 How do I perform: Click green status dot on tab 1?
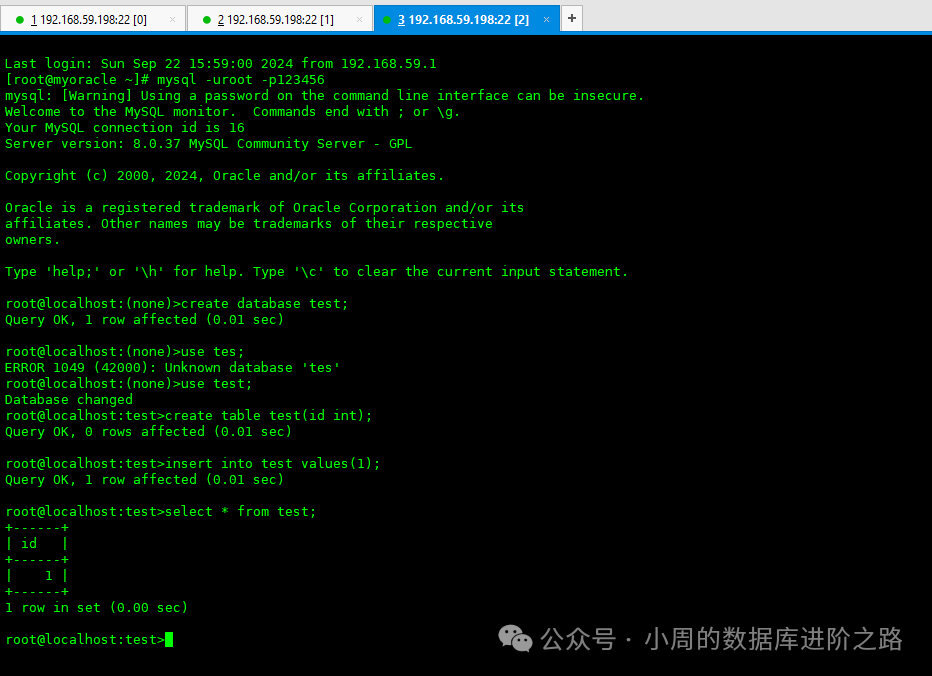(x=20, y=20)
